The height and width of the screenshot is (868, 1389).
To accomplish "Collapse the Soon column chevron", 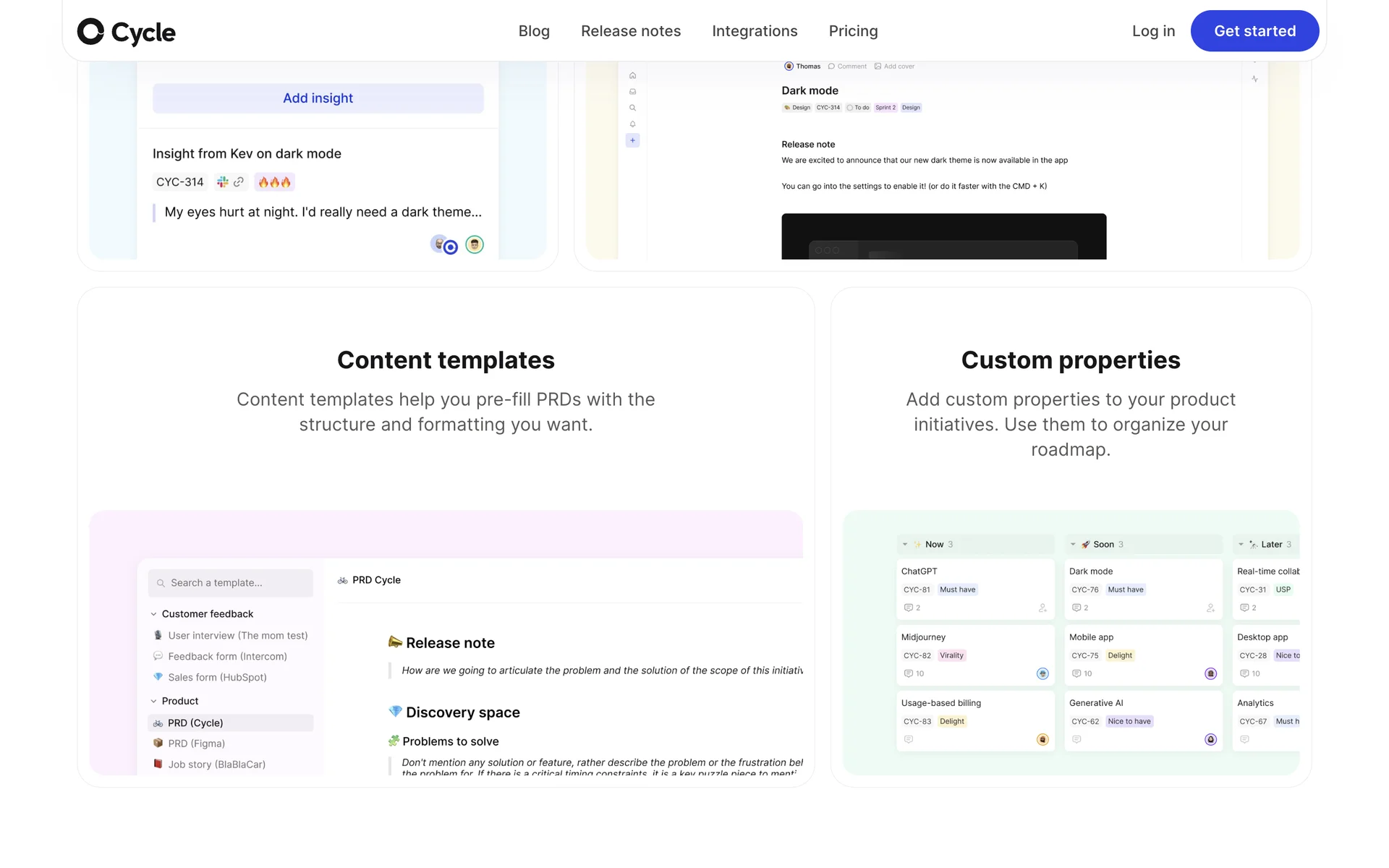I will (x=1073, y=545).
